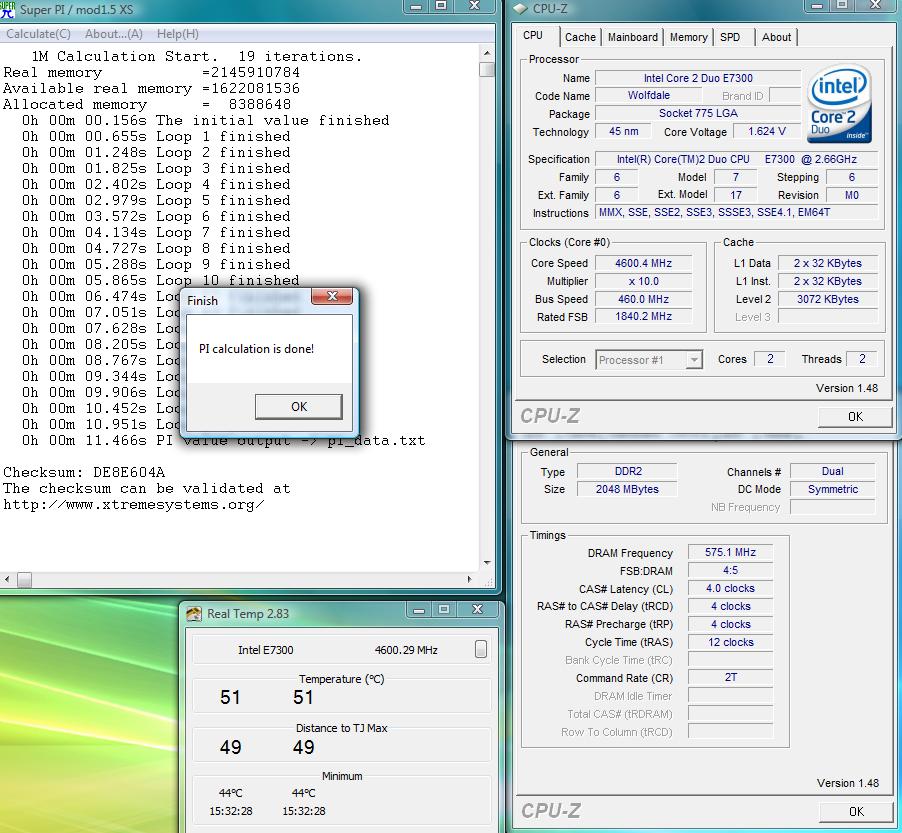Click the Code Name value Wolfdale
This screenshot has width=902, height=833.
click(648, 95)
